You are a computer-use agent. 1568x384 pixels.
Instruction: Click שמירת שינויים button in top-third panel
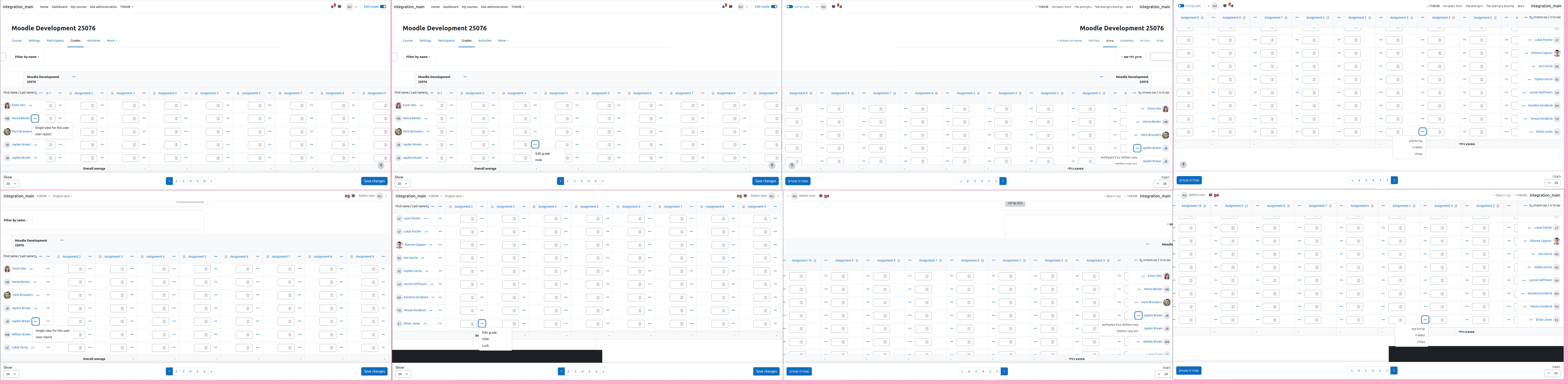click(798, 181)
